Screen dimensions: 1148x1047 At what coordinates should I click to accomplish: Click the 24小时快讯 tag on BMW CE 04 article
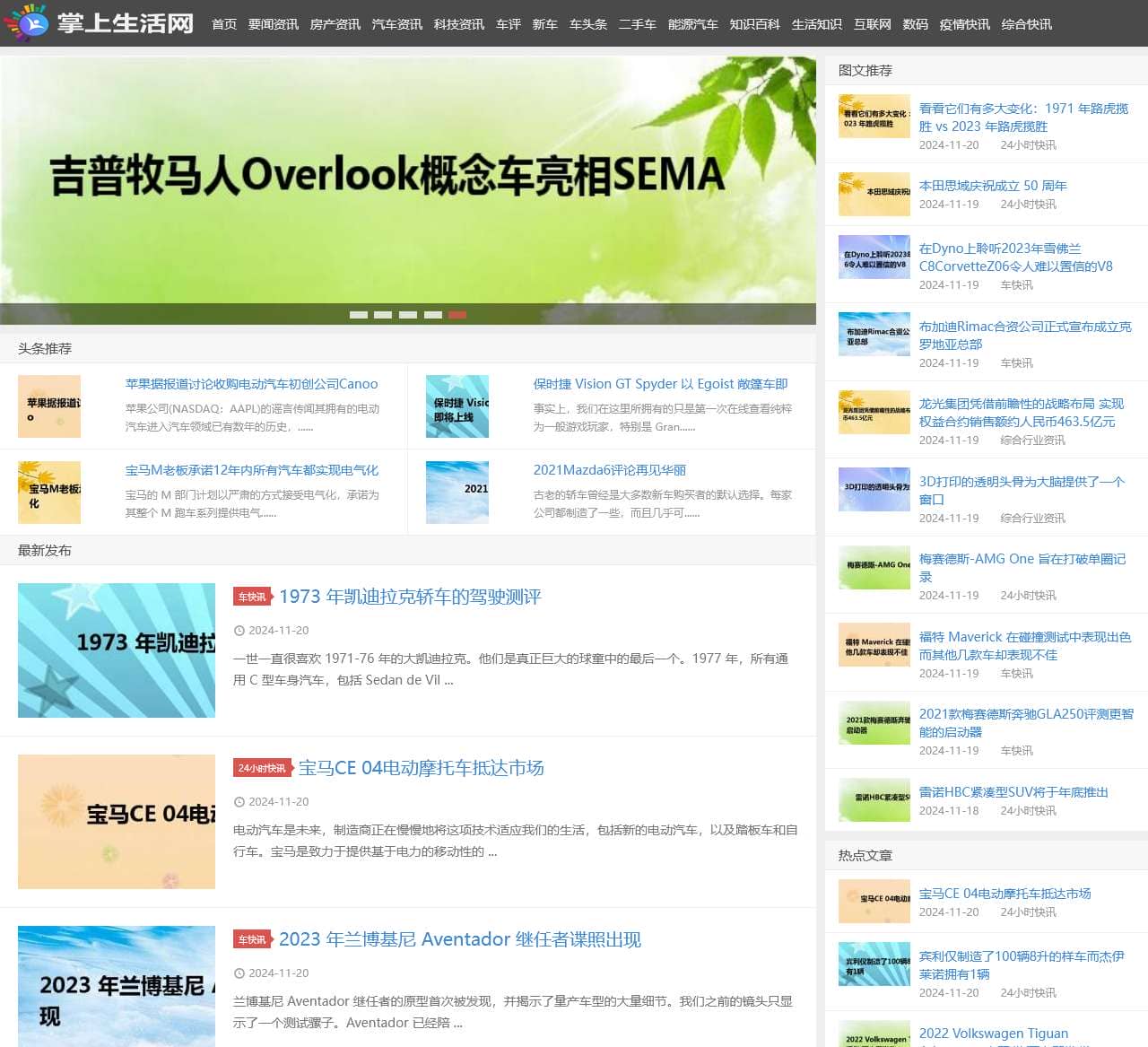262,768
